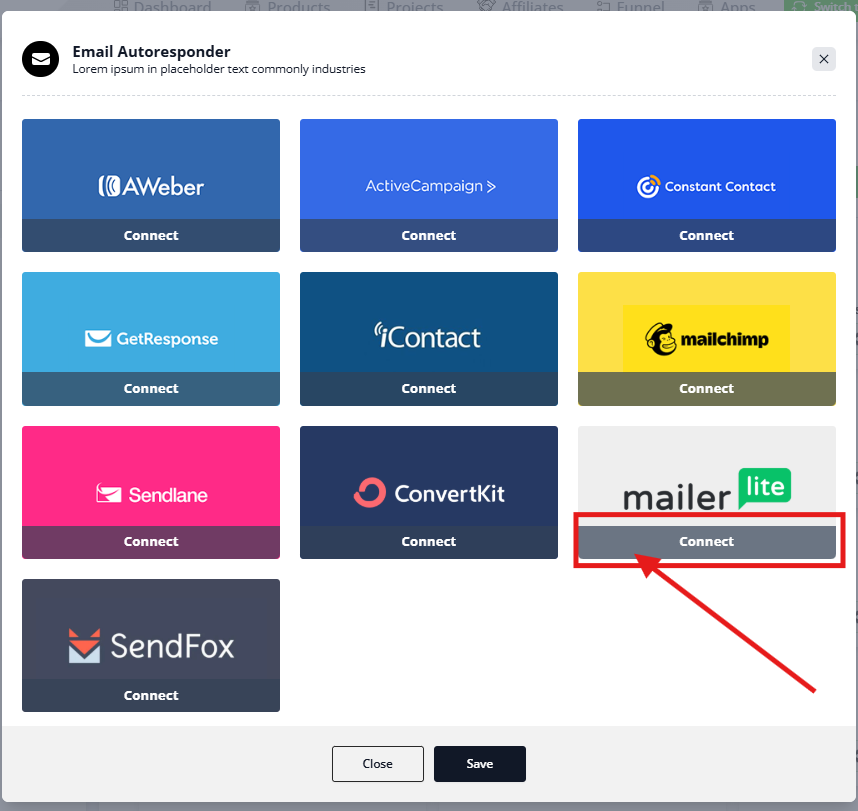Click the Constant Contact logo

tap(706, 187)
